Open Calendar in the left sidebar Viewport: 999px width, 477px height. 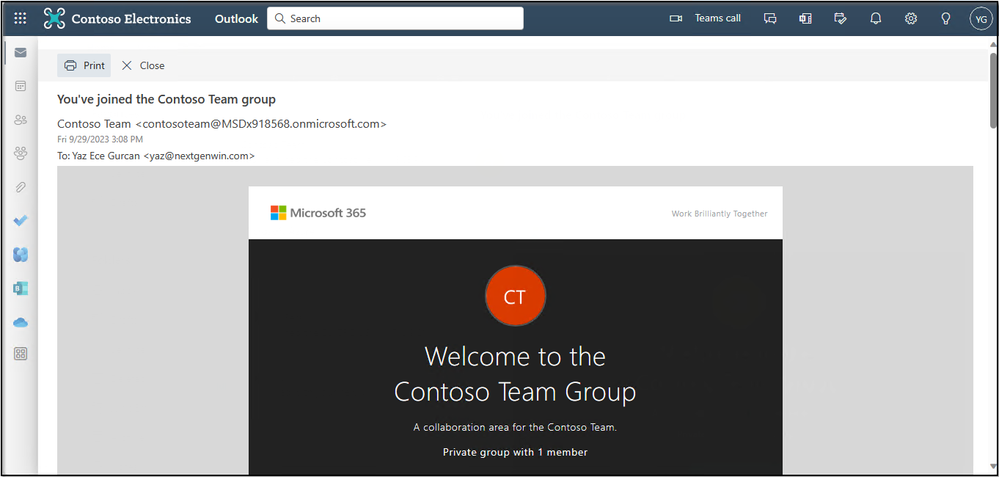coord(20,85)
